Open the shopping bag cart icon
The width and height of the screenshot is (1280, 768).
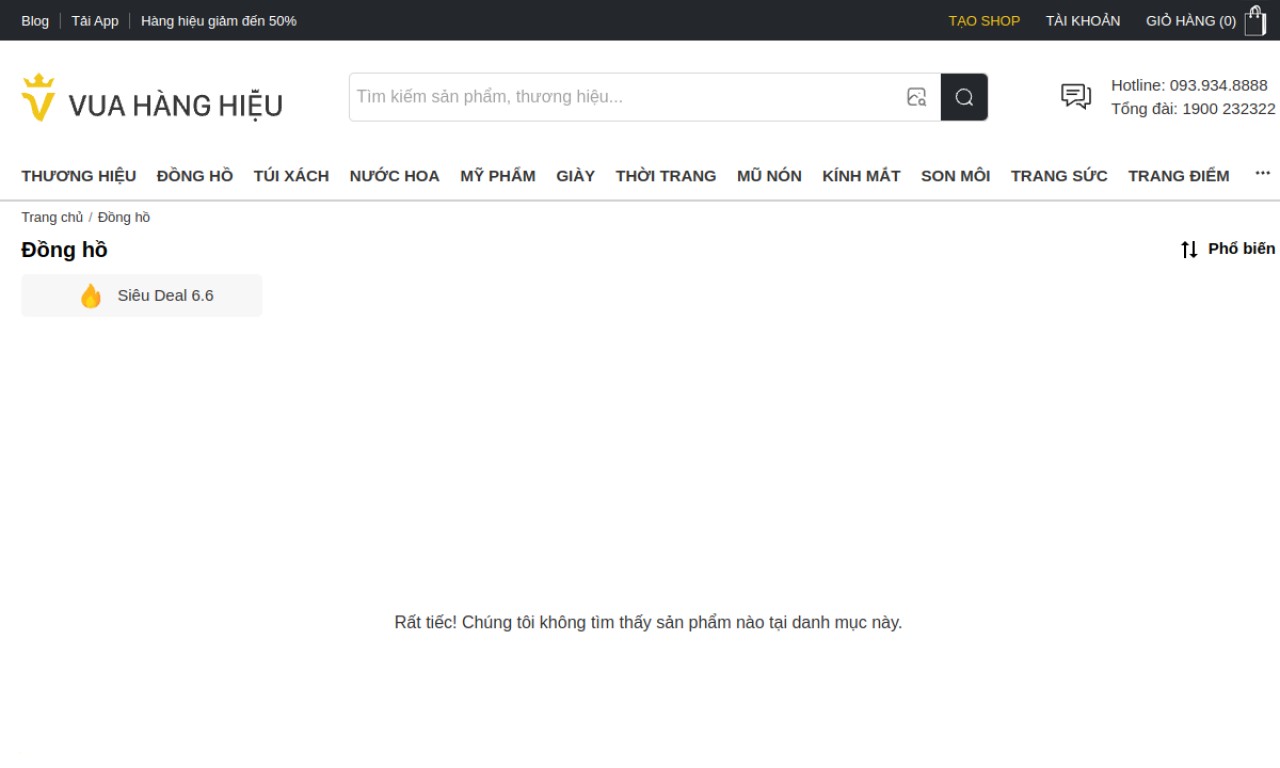pyautogui.click(x=1255, y=21)
